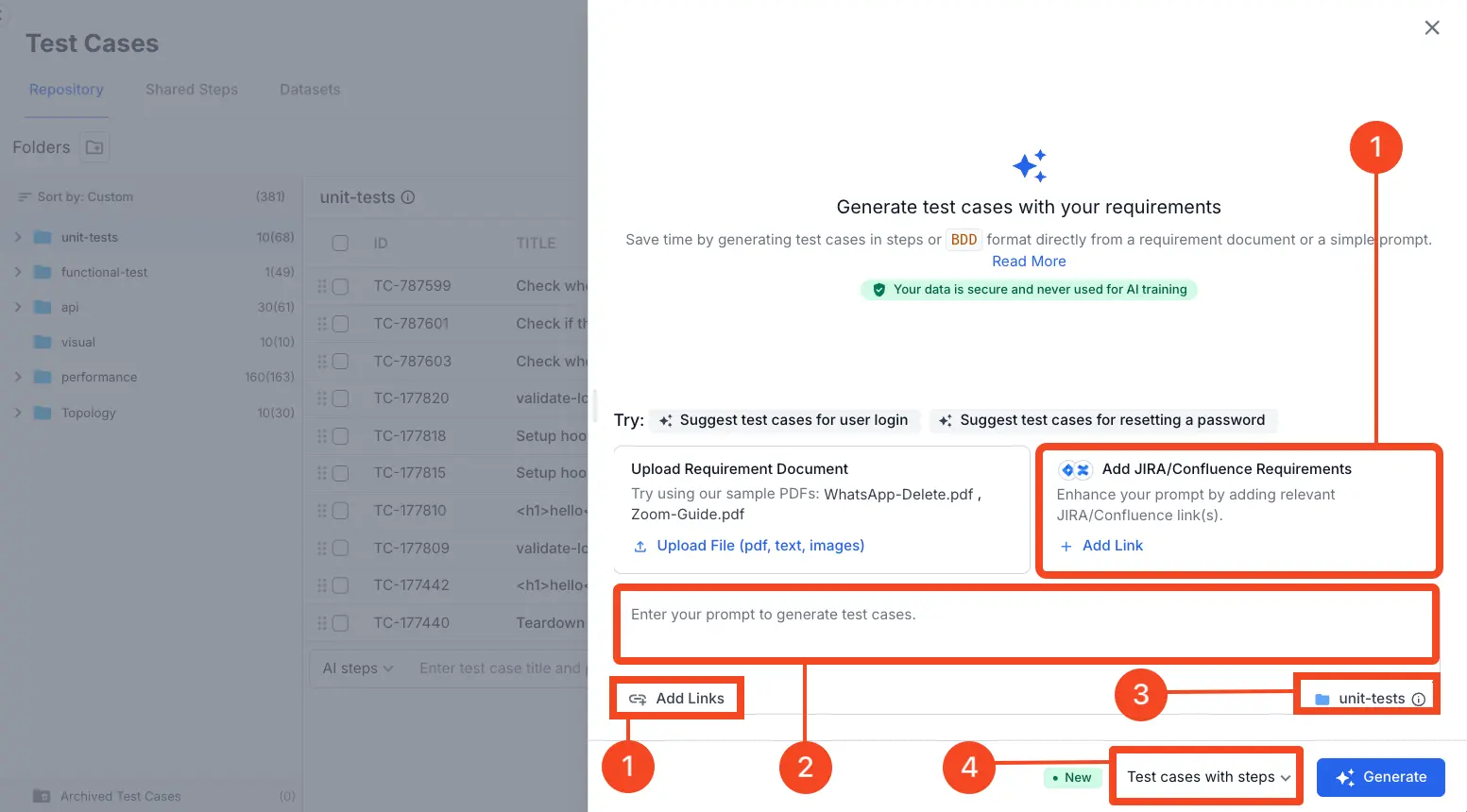Toggle the select-all checkbox in table header

point(340,244)
